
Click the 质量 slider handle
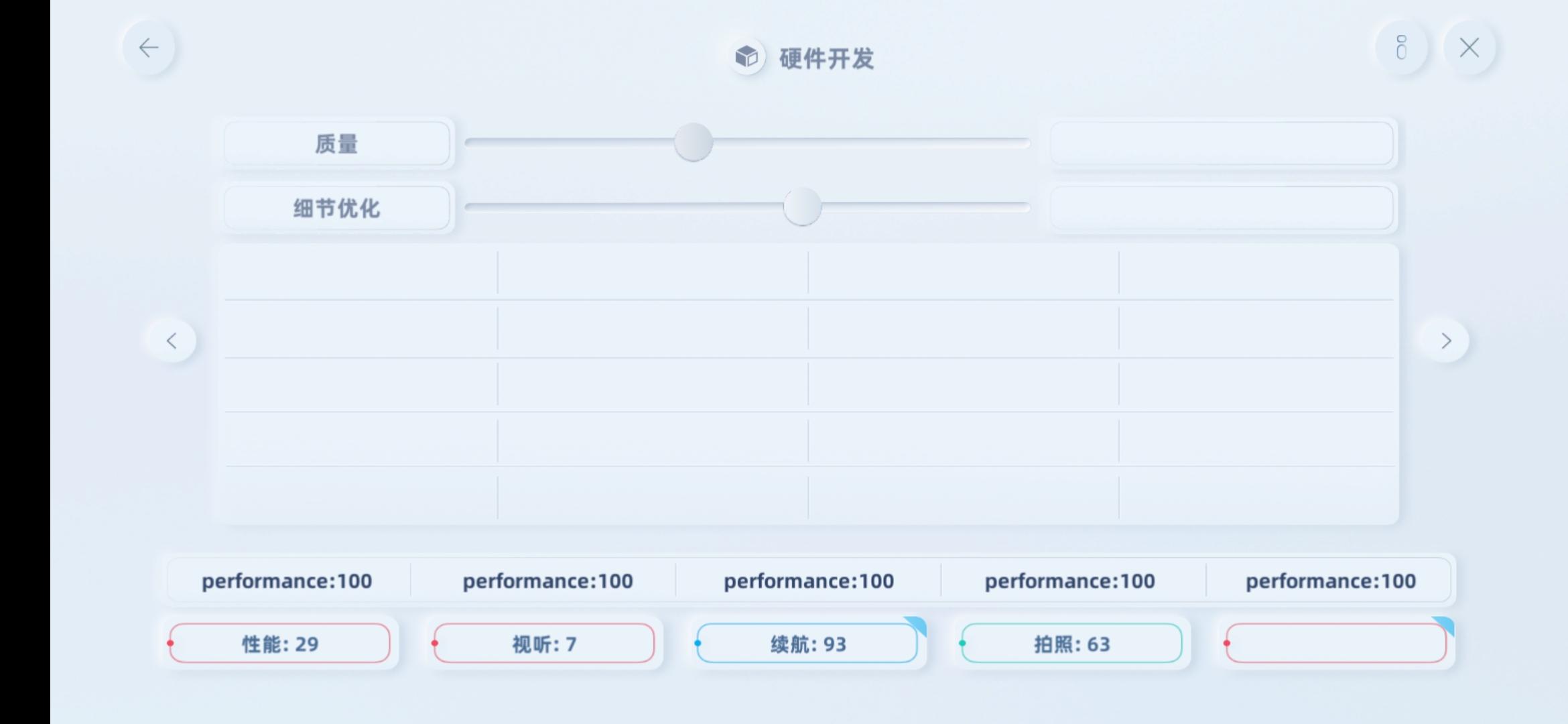(x=693, y=142)
